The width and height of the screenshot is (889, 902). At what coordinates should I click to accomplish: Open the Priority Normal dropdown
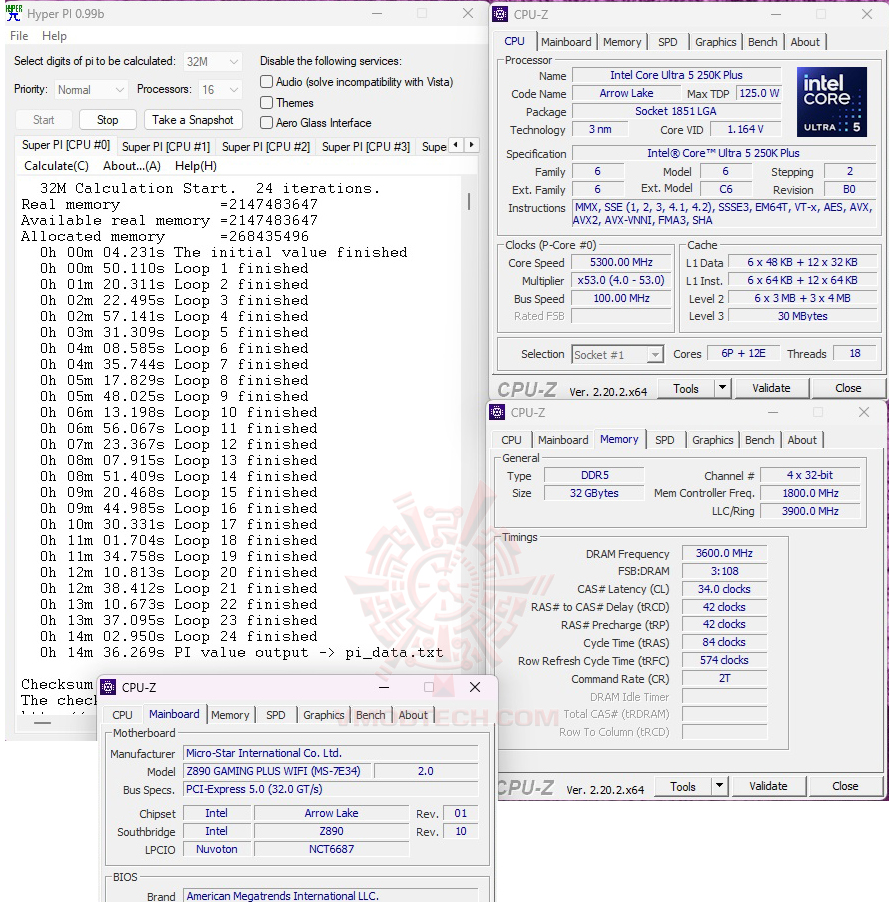[x=90, y=90]
